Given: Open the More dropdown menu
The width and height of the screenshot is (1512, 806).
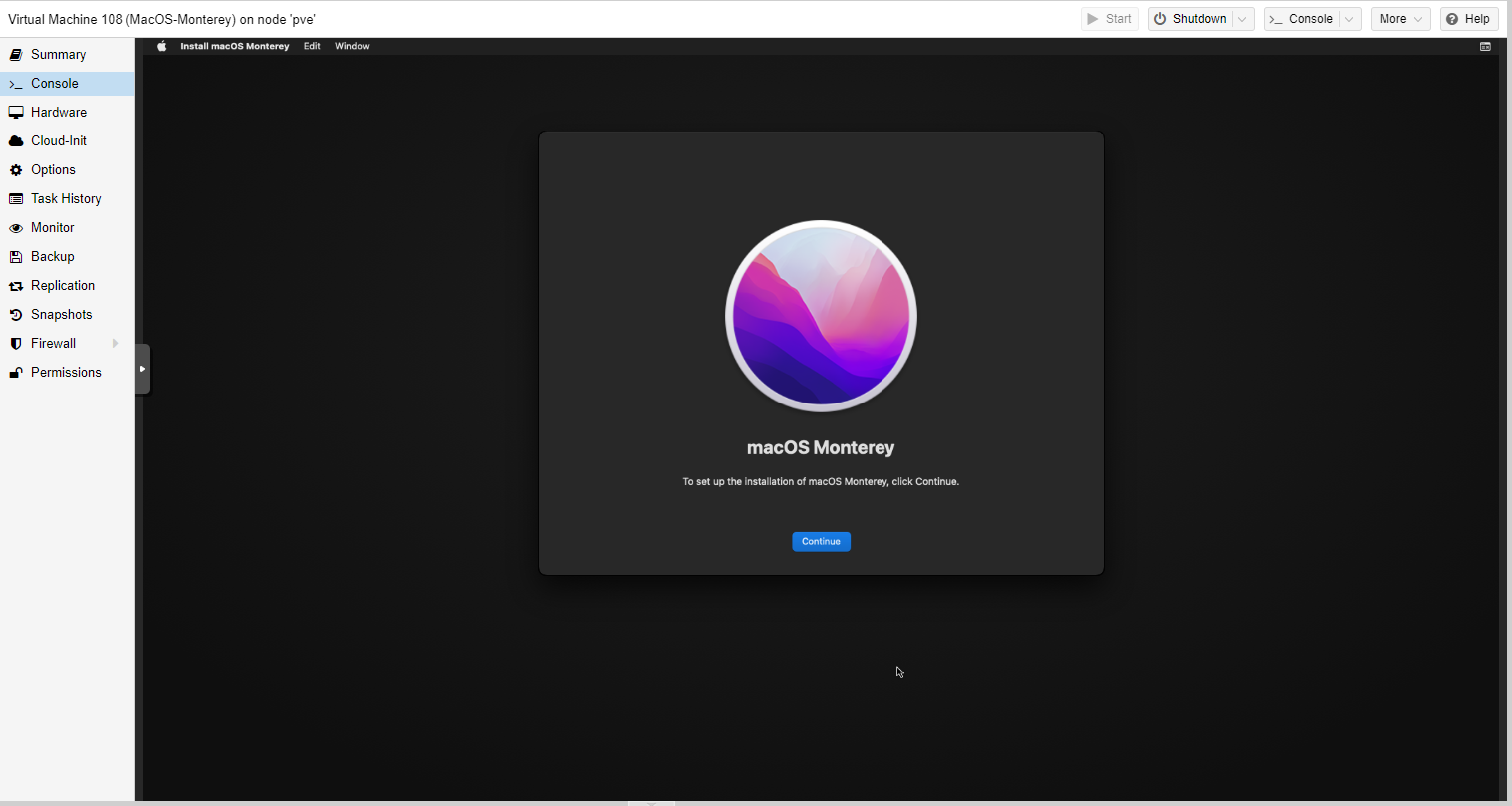Looking at the screenshot, I should pyautogui.click(x=1399, y=19).
